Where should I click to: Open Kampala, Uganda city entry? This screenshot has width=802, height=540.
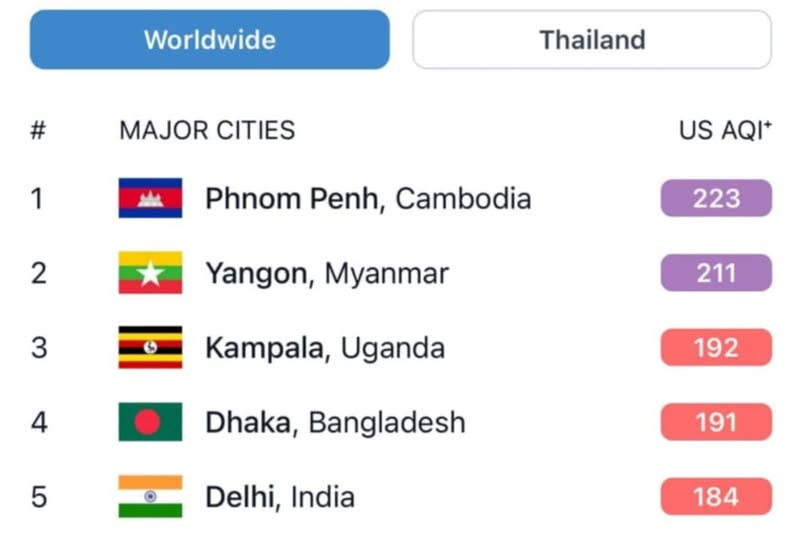tap(325, 348)
